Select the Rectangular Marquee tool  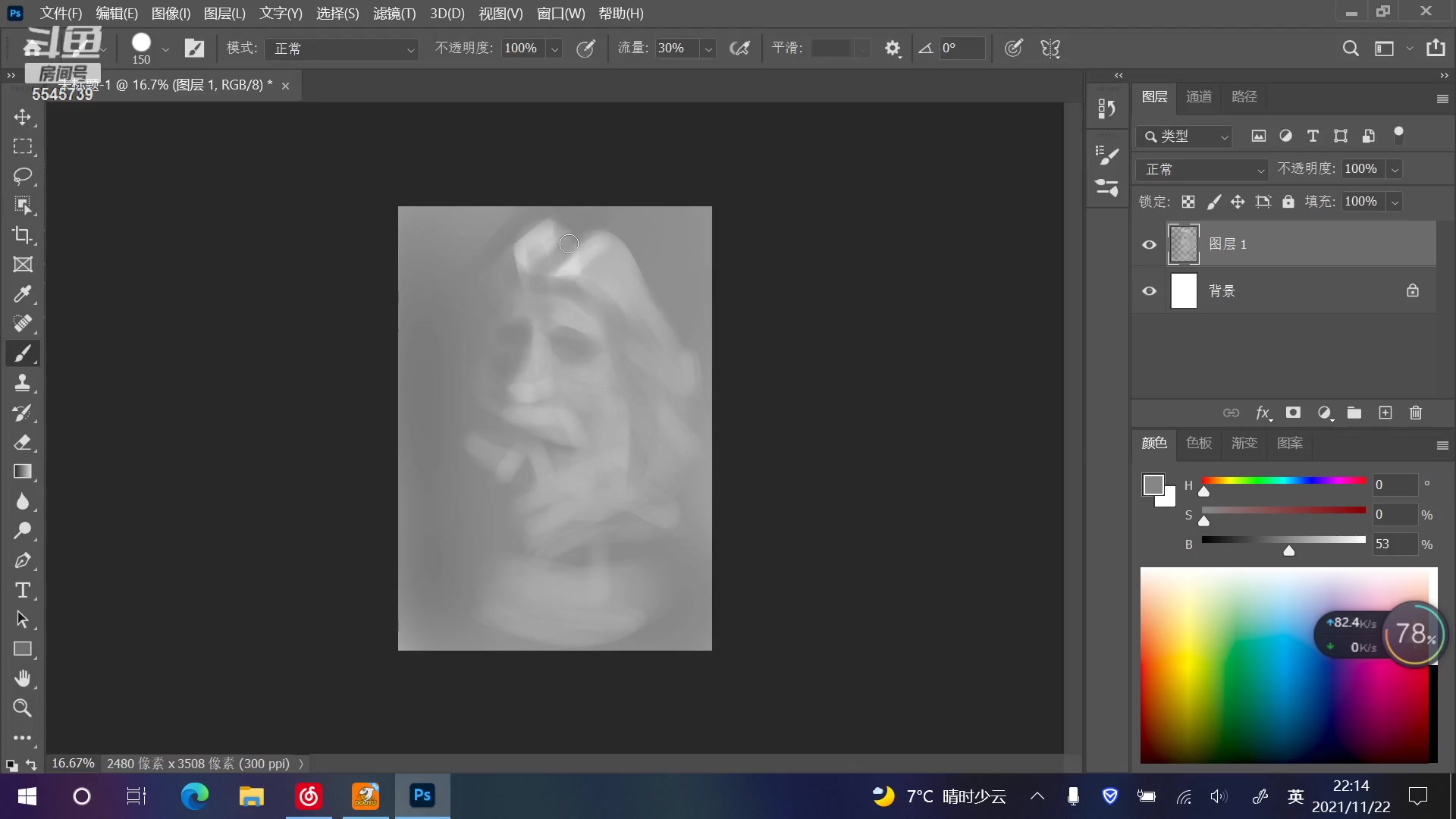pyautogui.click(x=23, y=146)
